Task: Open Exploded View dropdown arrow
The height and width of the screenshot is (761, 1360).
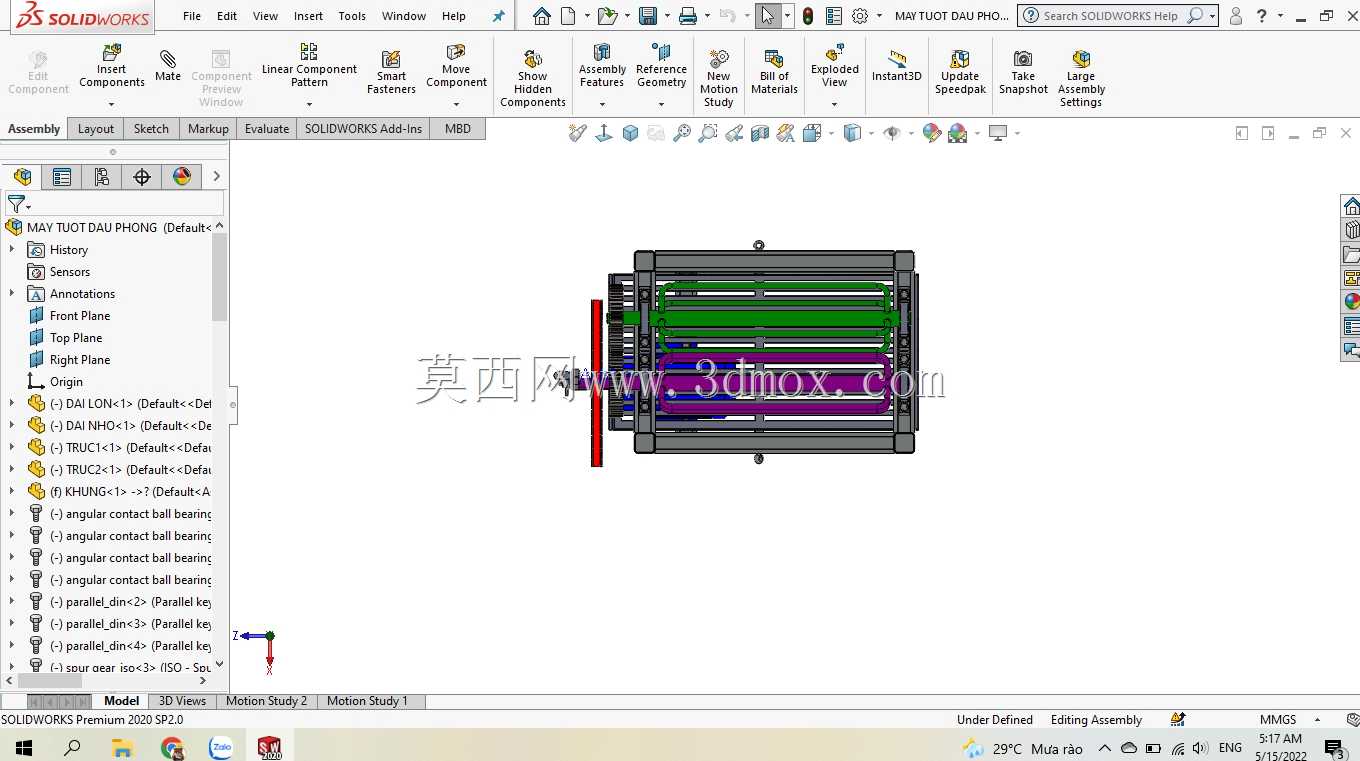Action: pyautogui.click(x=835, y=104)
